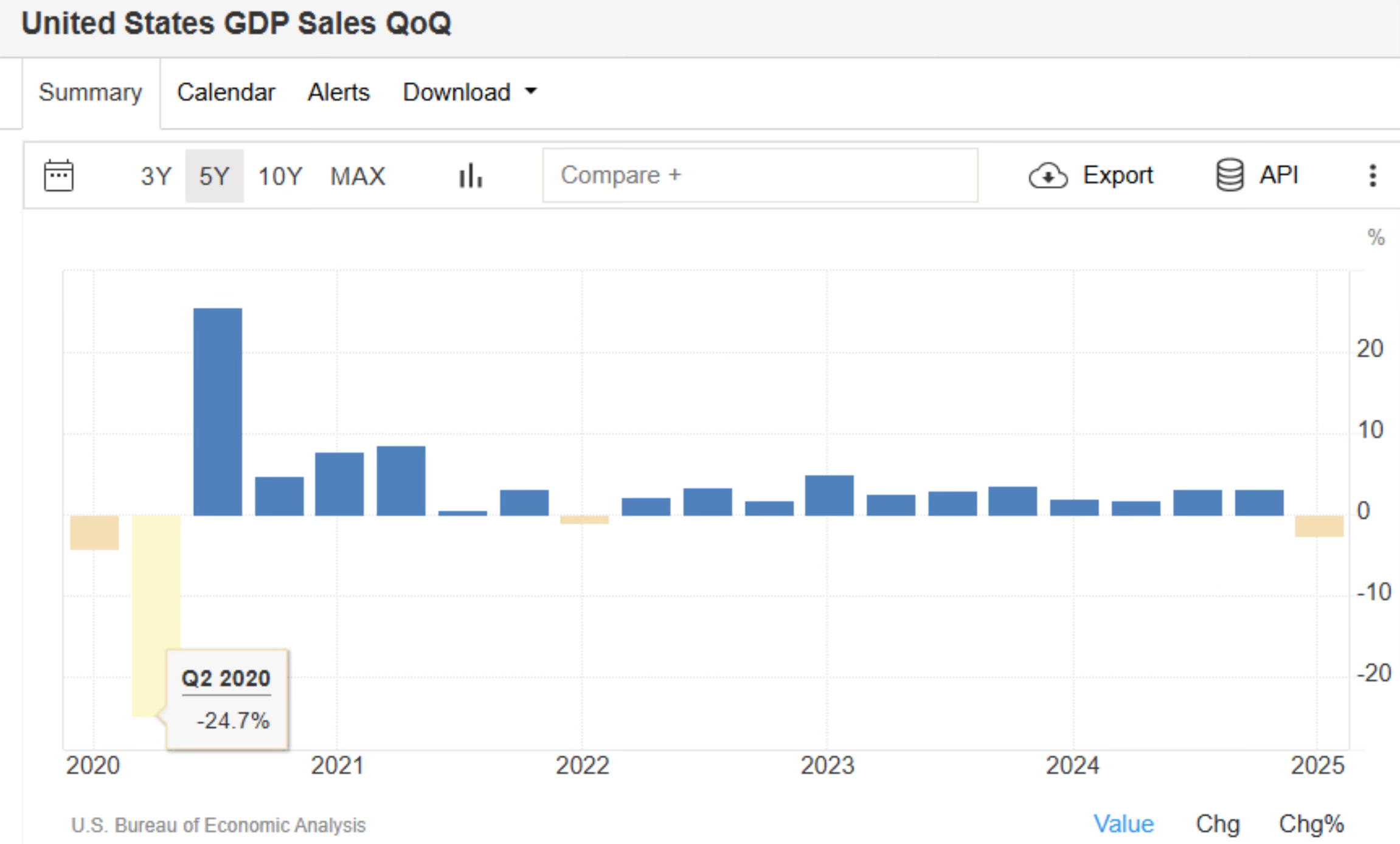Click the cloud Export icon
The height and width of the screenshot is (844, 1400).
click(1047, 176)
